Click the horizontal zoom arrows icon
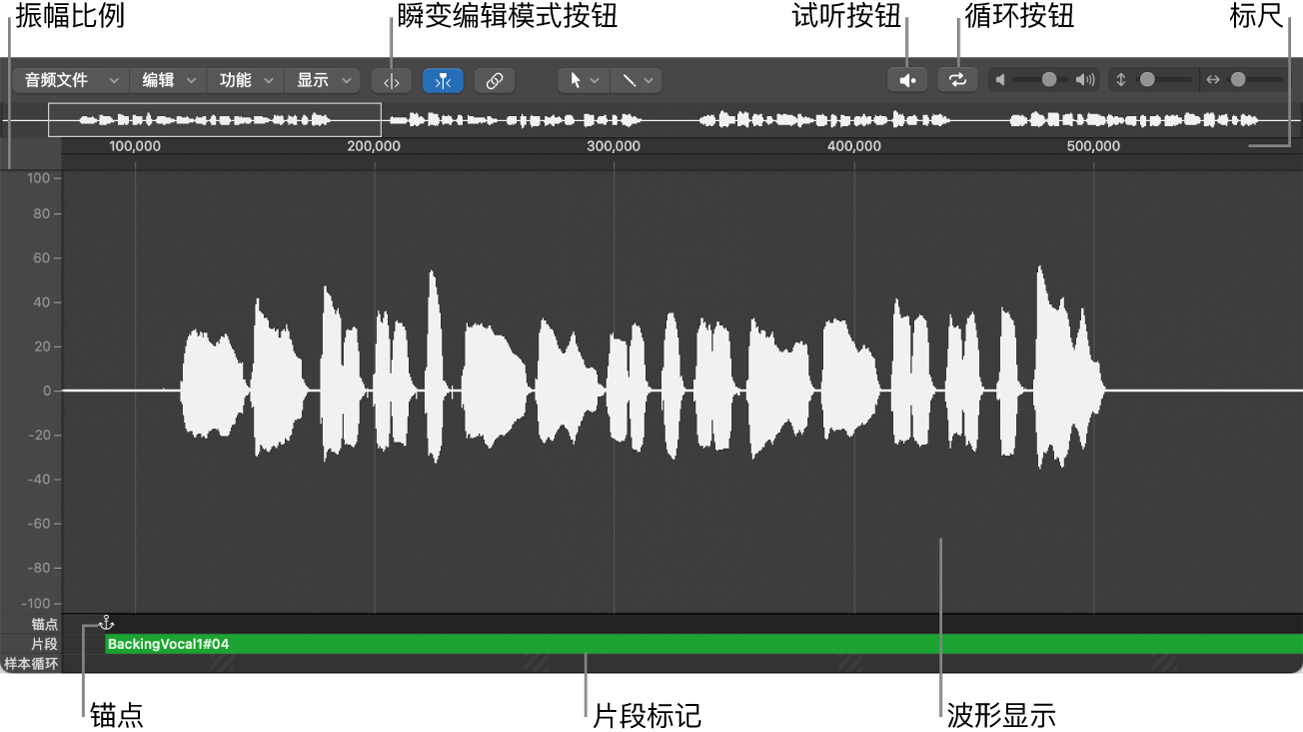 click(x=1211, y=79)
